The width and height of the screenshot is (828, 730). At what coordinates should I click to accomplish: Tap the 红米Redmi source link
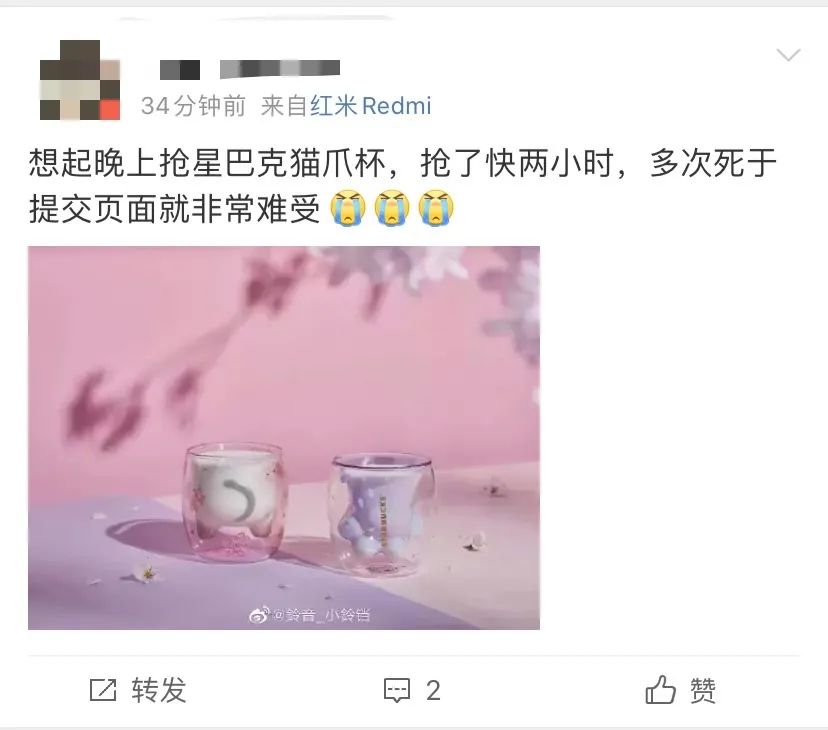(x=371, y=106)
